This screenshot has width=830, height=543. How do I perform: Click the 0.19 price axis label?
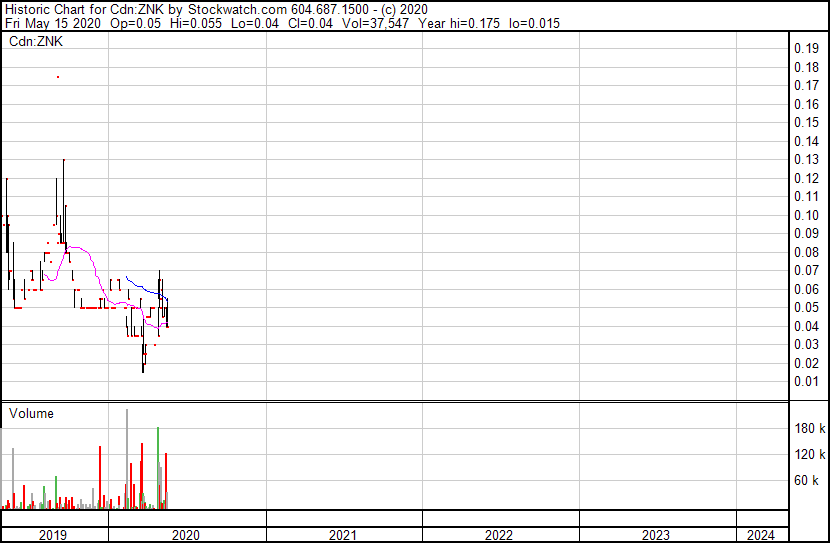[806, 49]
